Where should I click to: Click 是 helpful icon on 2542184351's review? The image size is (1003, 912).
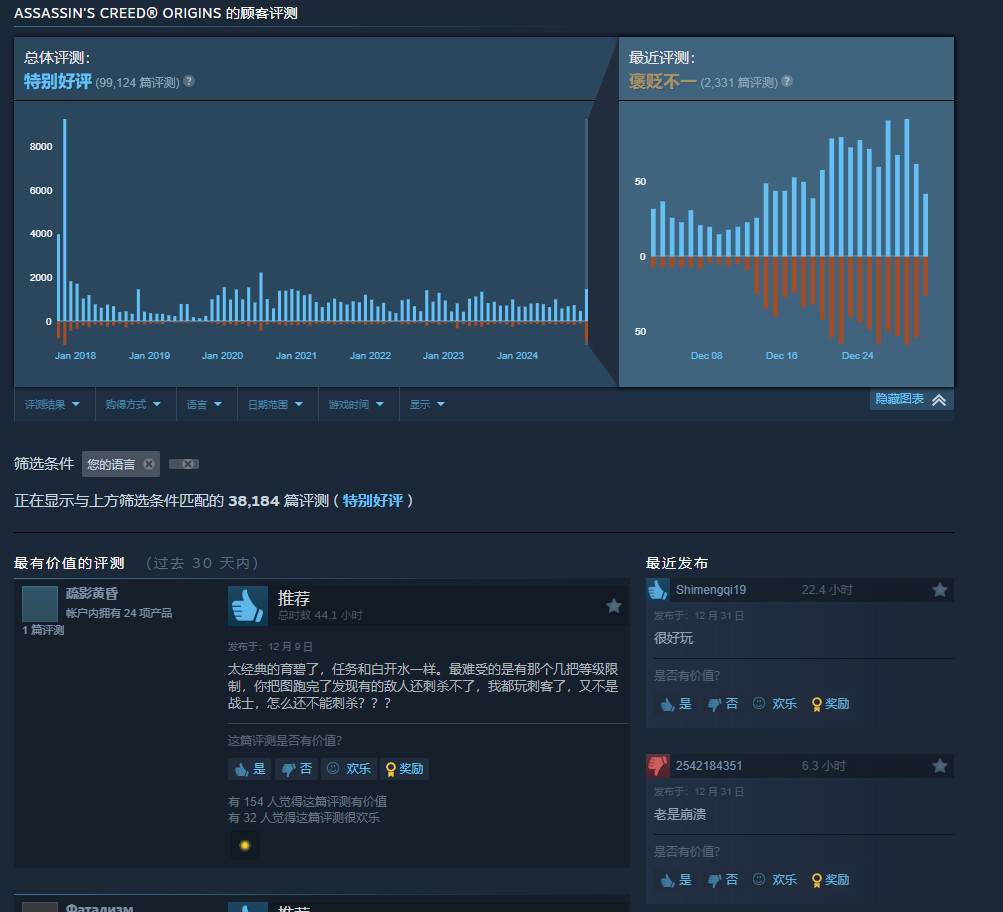675,880
